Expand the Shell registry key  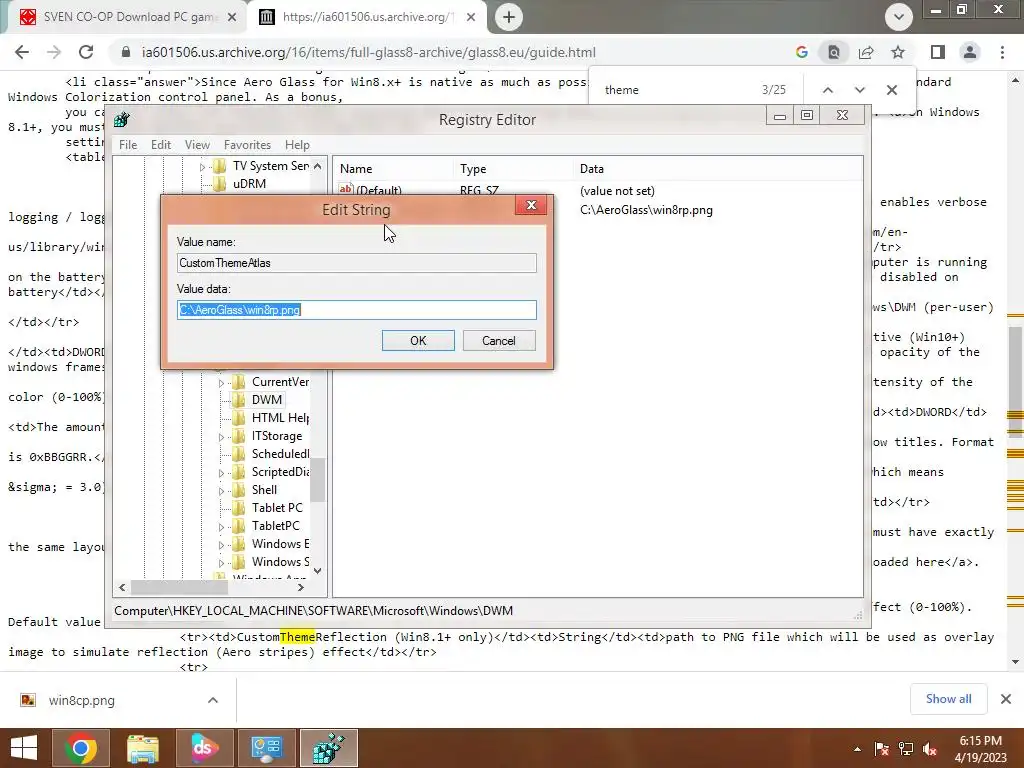click(221, 491)
